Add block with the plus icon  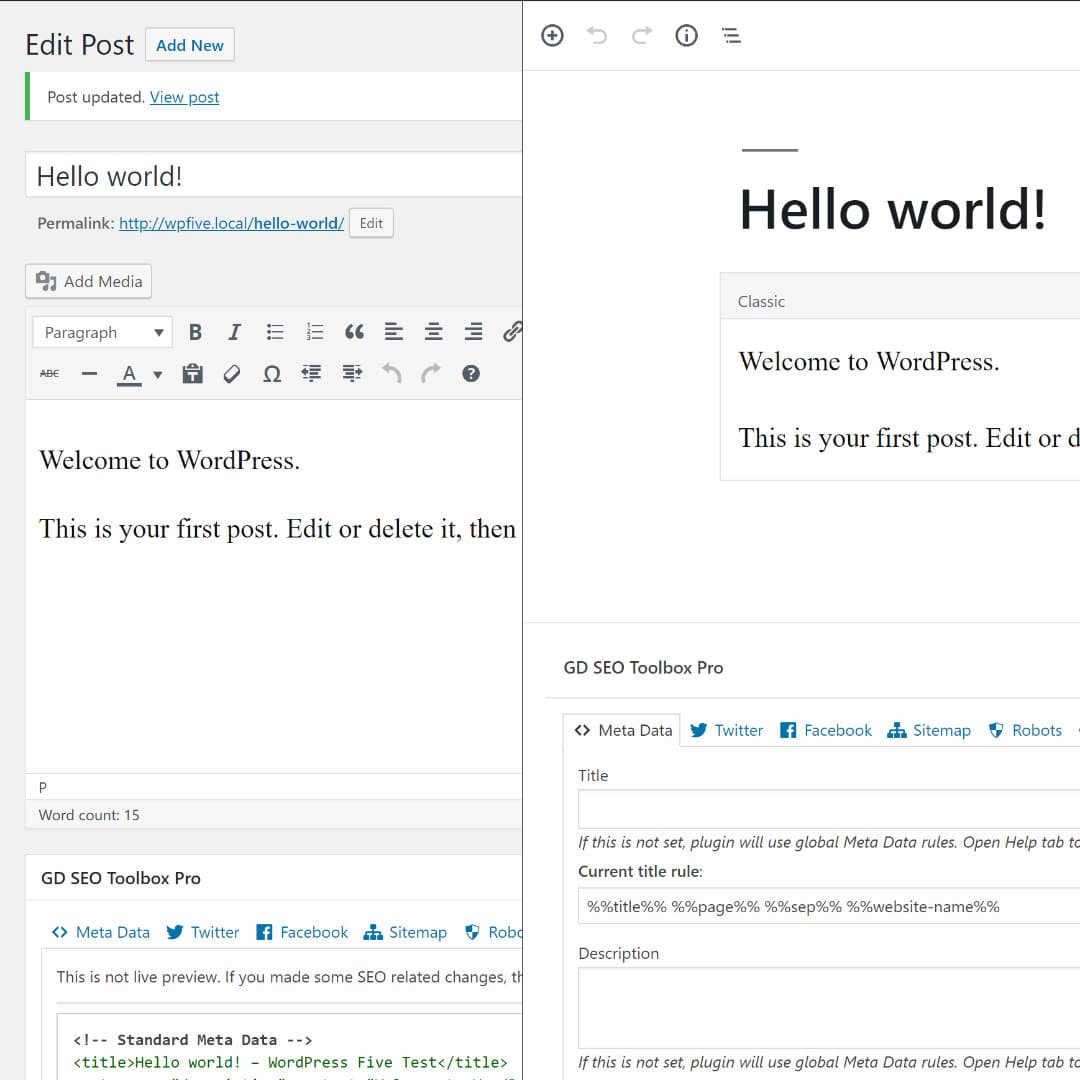[x=552, y=35]
